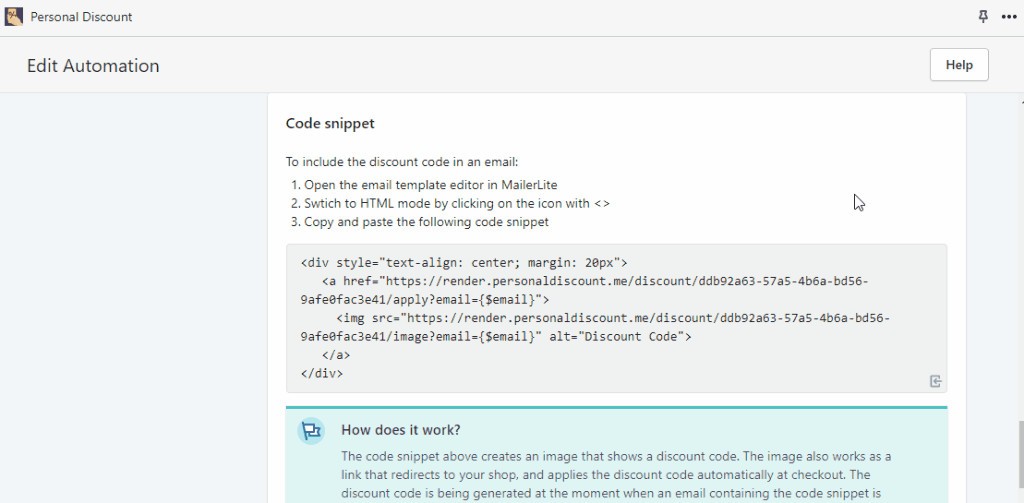Pin the Personal Discount app
This screenshot has height=503, width=1024.
point(983,17)
